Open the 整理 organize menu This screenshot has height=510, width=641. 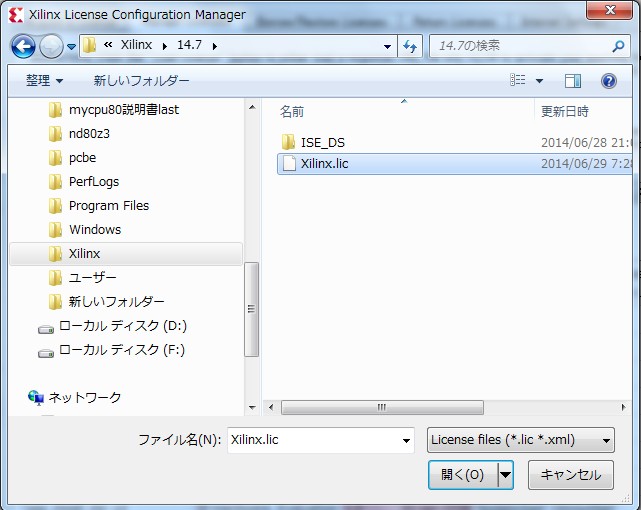(45, 81)
